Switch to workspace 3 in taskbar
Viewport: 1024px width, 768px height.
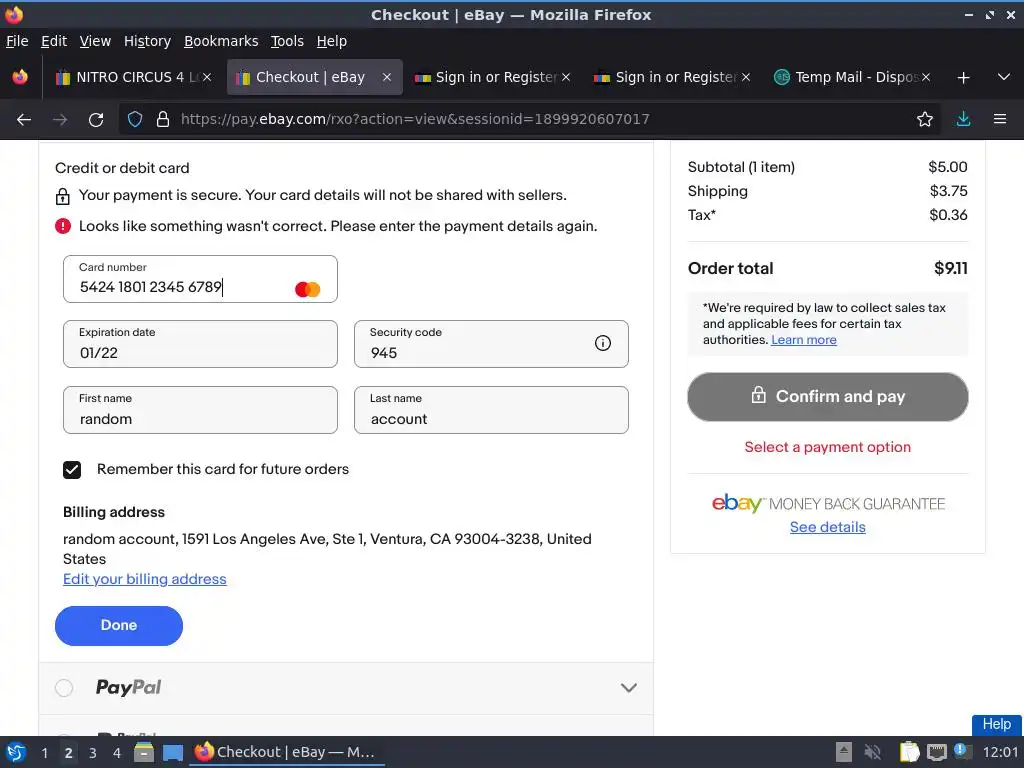point(93,753)
